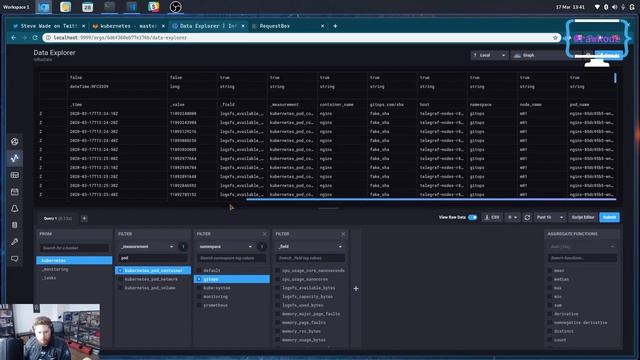The height and width of the screenshot is (360, 640).
Task: Open the Past 1h time range dropdown
Action: click(x=550, y=218)
